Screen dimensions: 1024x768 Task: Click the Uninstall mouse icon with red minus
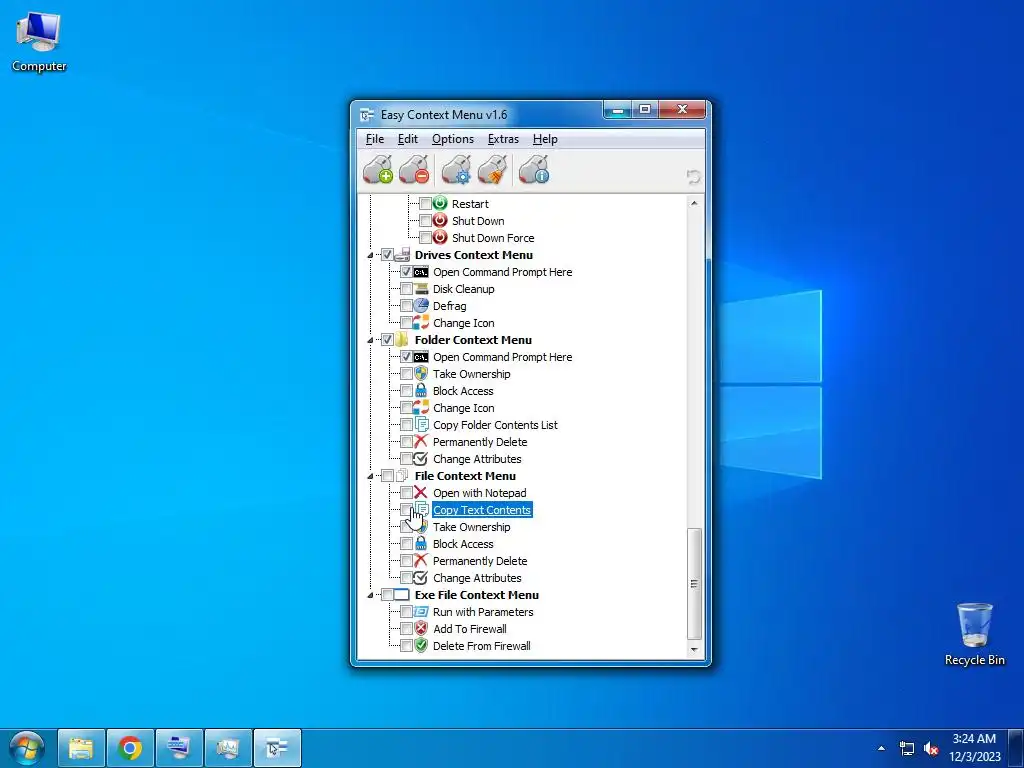pyautogui.click(x=414, y=170)
